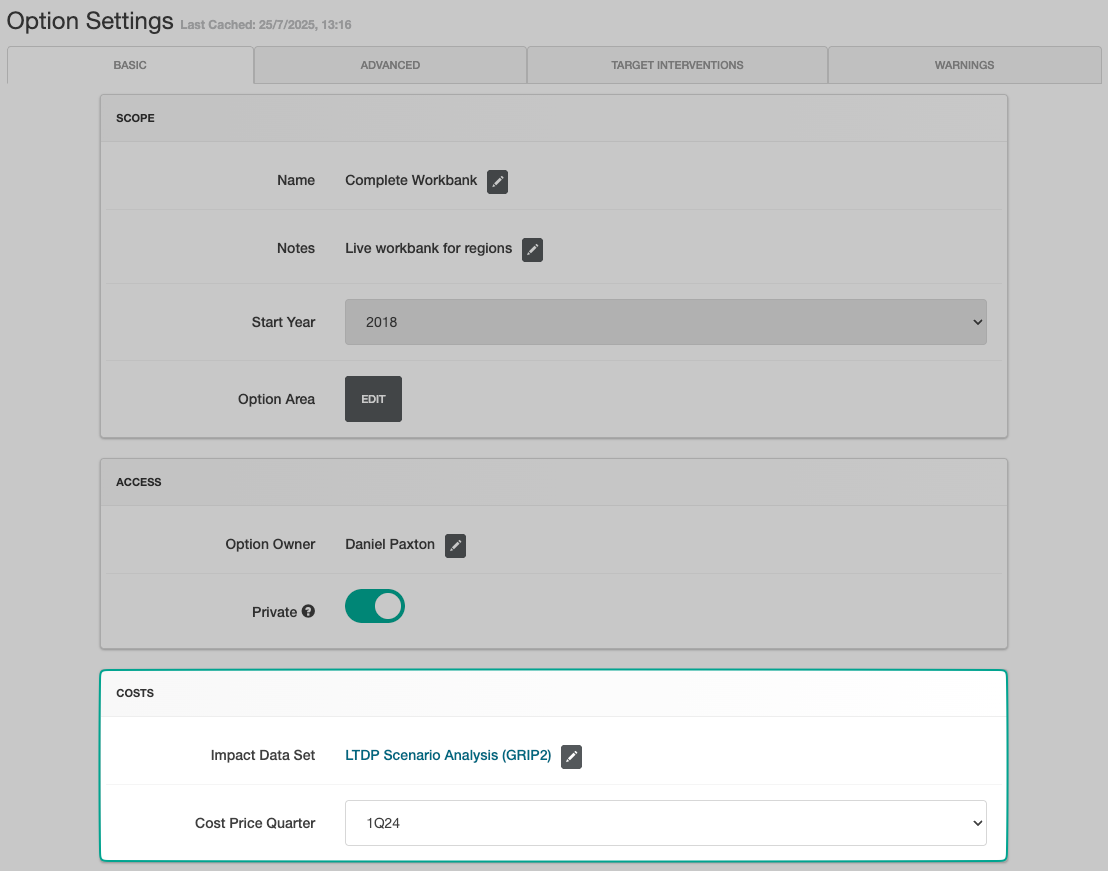Collapse the SCOPE section header

(135, 117)
